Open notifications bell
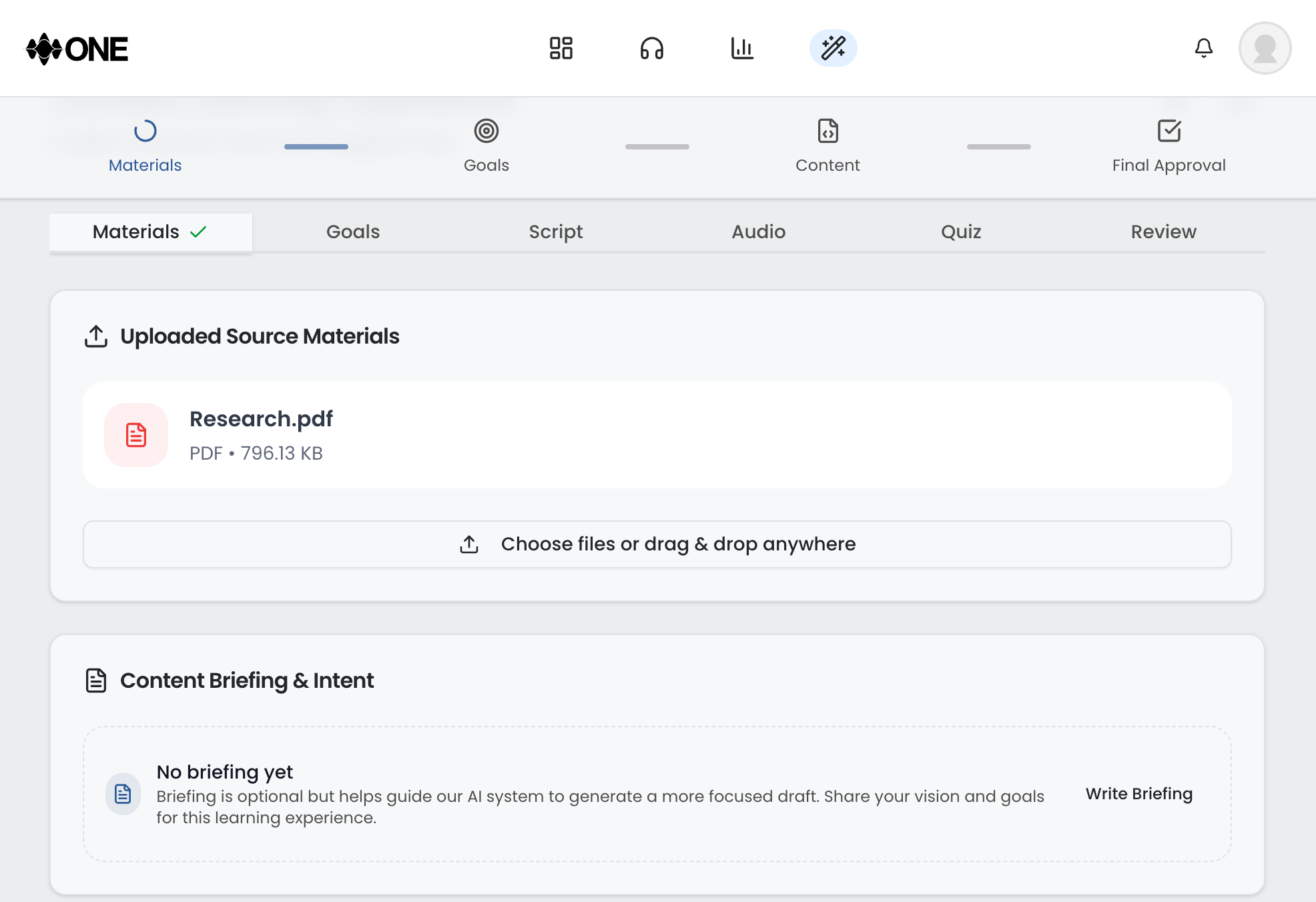 click(x=1204, y=48)
